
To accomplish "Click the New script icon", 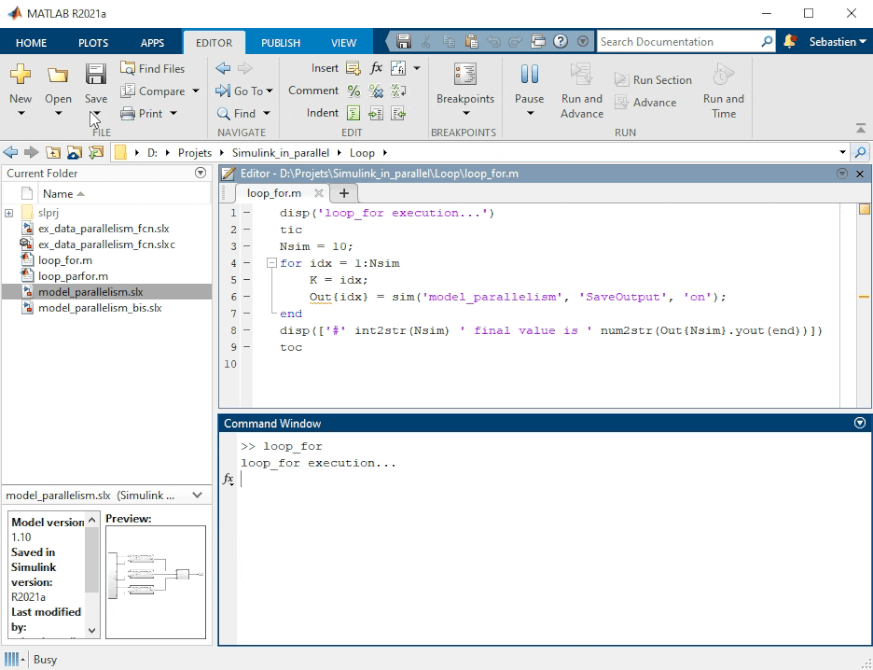I will click(x=20, y=75).
